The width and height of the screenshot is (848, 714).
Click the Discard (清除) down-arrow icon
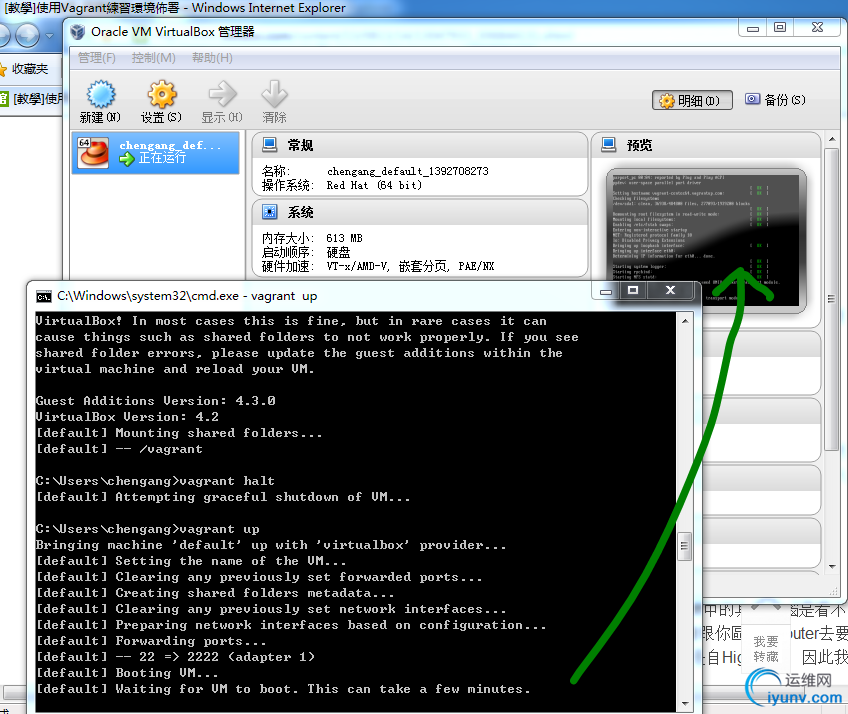(x=274, y=95)
